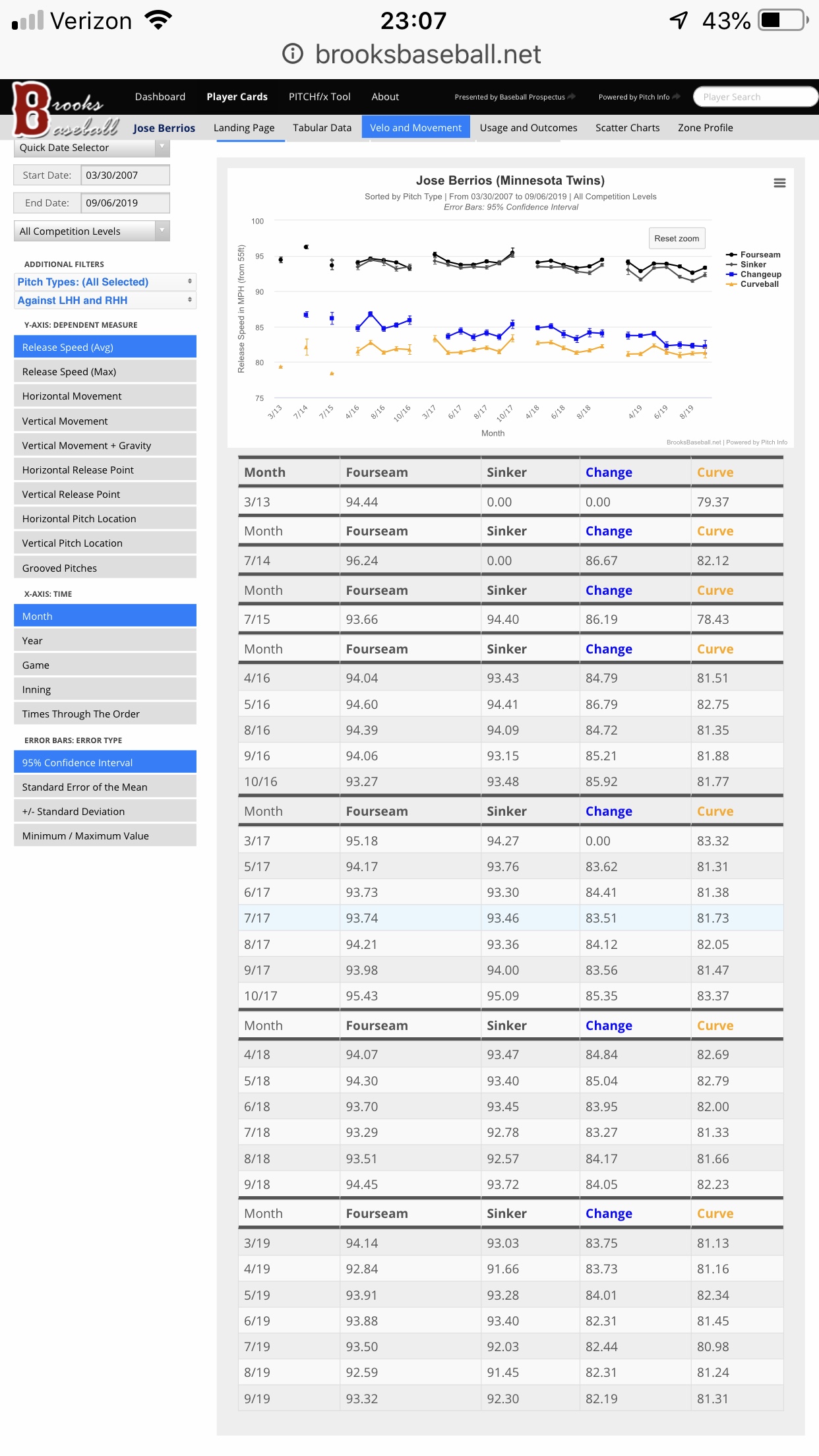
Task: Tap the brooksbaseball.net address bar
Action: [x=428, y=54]
